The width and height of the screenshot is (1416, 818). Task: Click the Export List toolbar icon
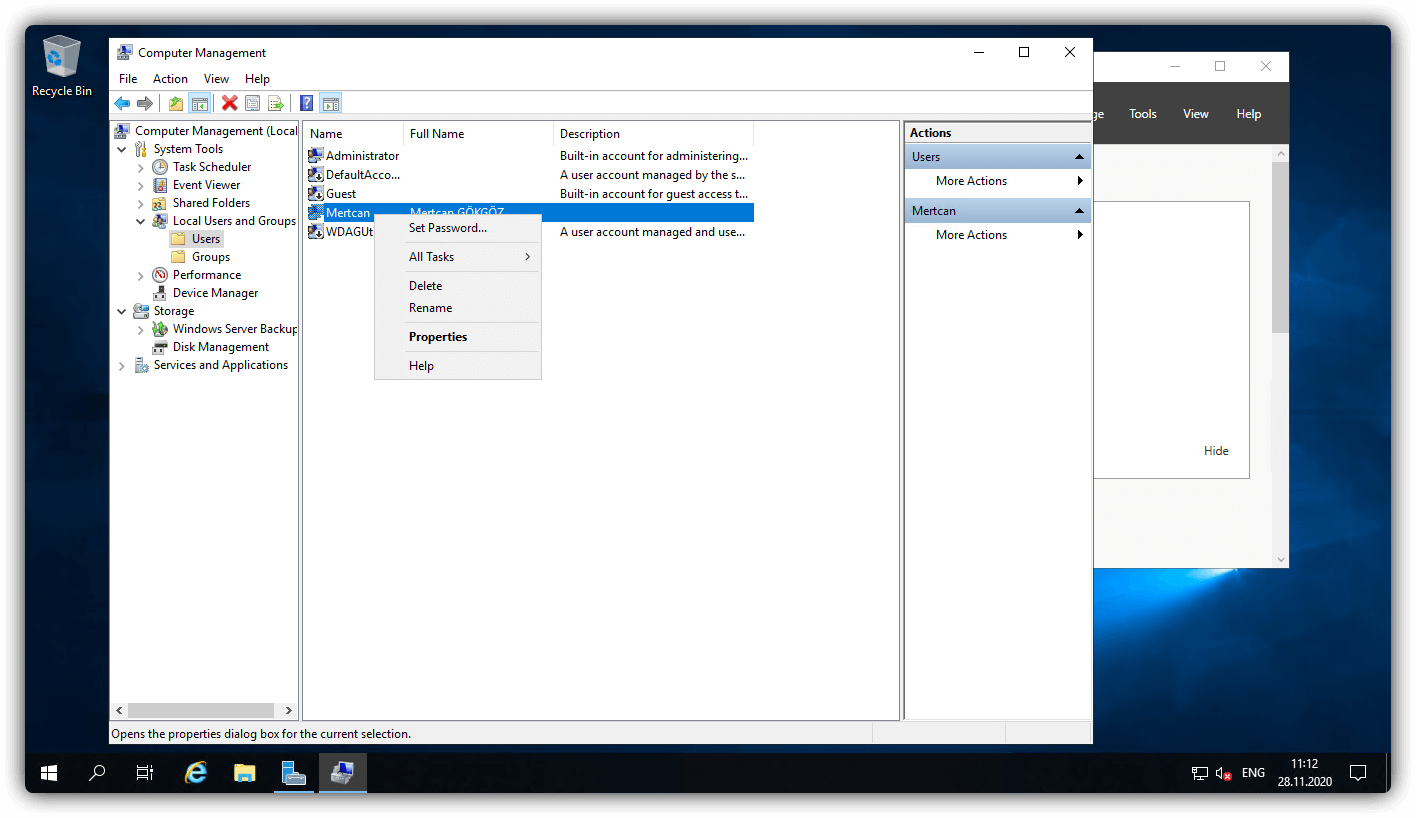click(275, 103)
